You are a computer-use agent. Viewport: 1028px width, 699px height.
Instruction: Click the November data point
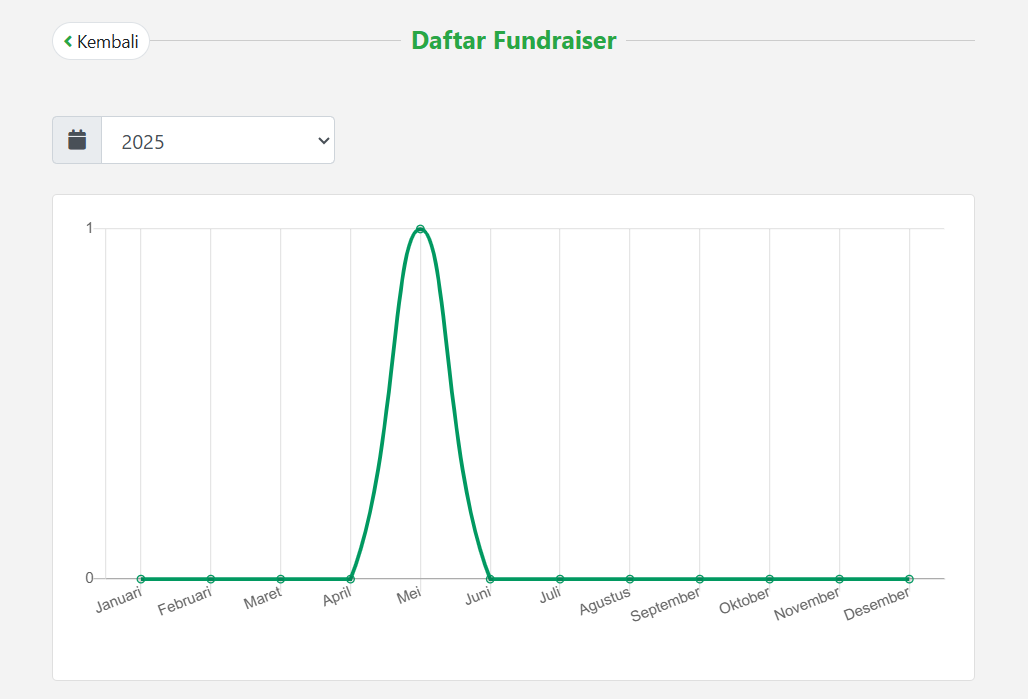pos(840,579)
